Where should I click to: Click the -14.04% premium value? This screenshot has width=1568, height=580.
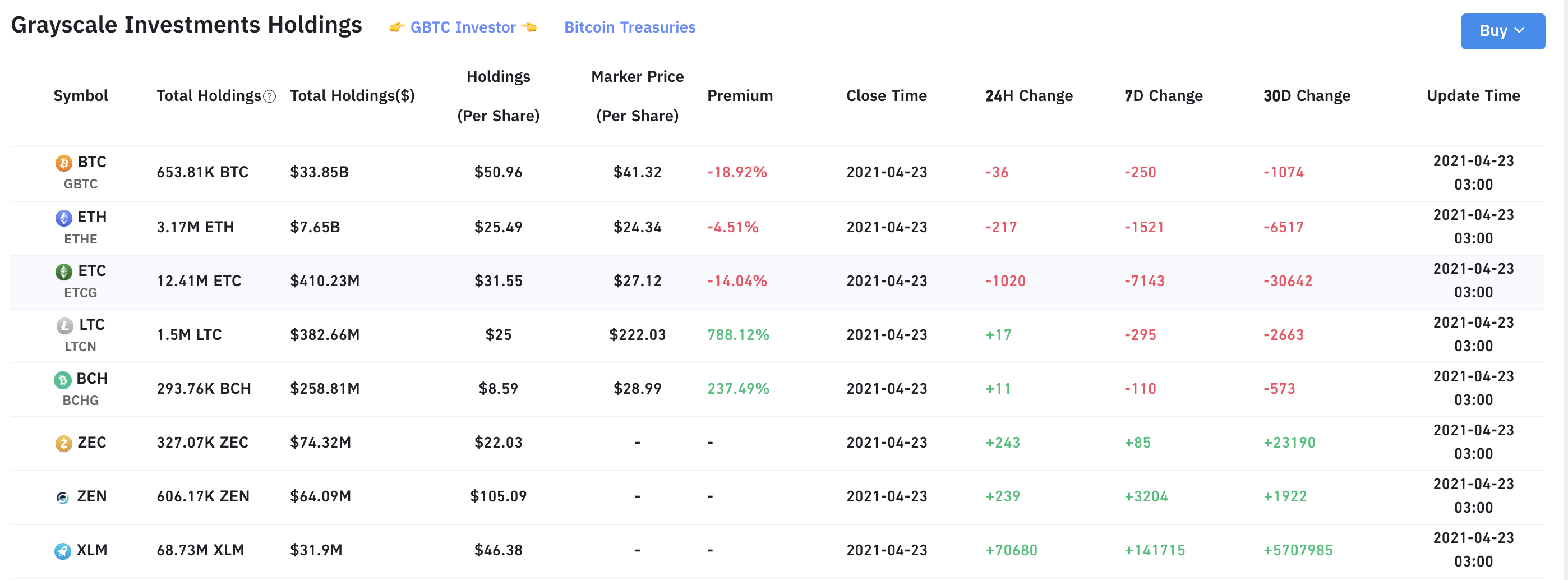pos(737,280)
